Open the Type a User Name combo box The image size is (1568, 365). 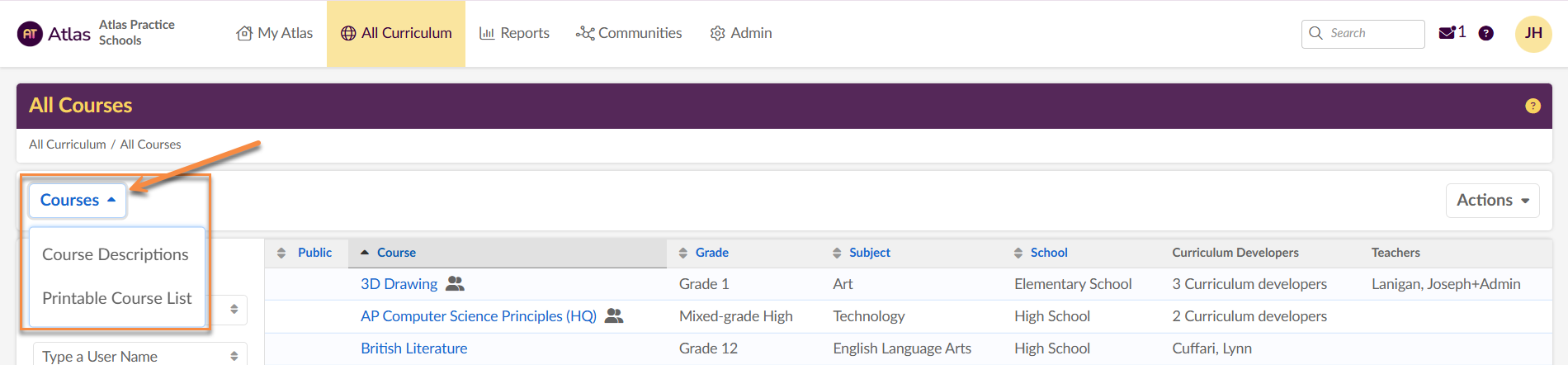tap(139, 356)
